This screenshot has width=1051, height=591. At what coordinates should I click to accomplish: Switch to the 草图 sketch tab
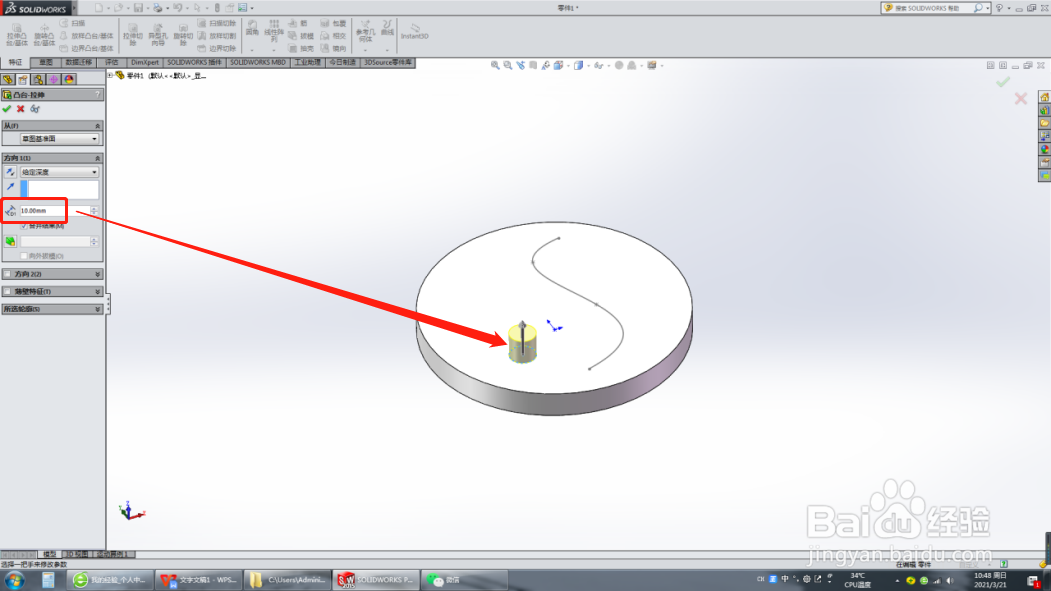click(46, 62)
